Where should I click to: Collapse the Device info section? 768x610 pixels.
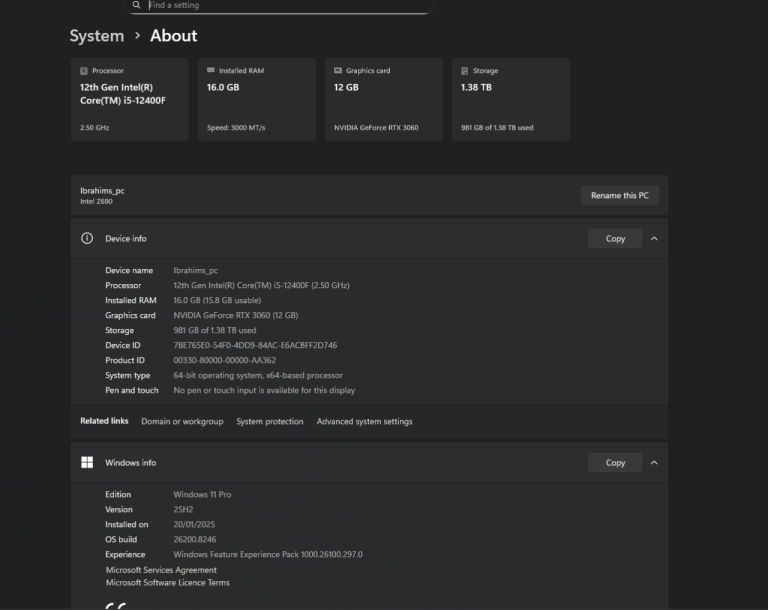point(654,239)
